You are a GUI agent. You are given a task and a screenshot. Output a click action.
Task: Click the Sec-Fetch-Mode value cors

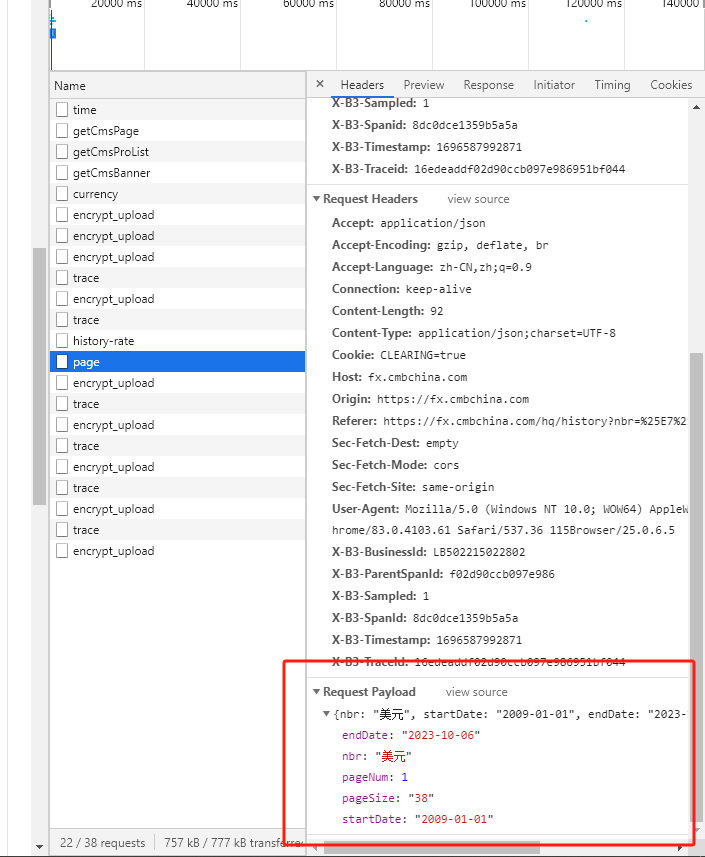pyautogui.click(x=446, y=465)
